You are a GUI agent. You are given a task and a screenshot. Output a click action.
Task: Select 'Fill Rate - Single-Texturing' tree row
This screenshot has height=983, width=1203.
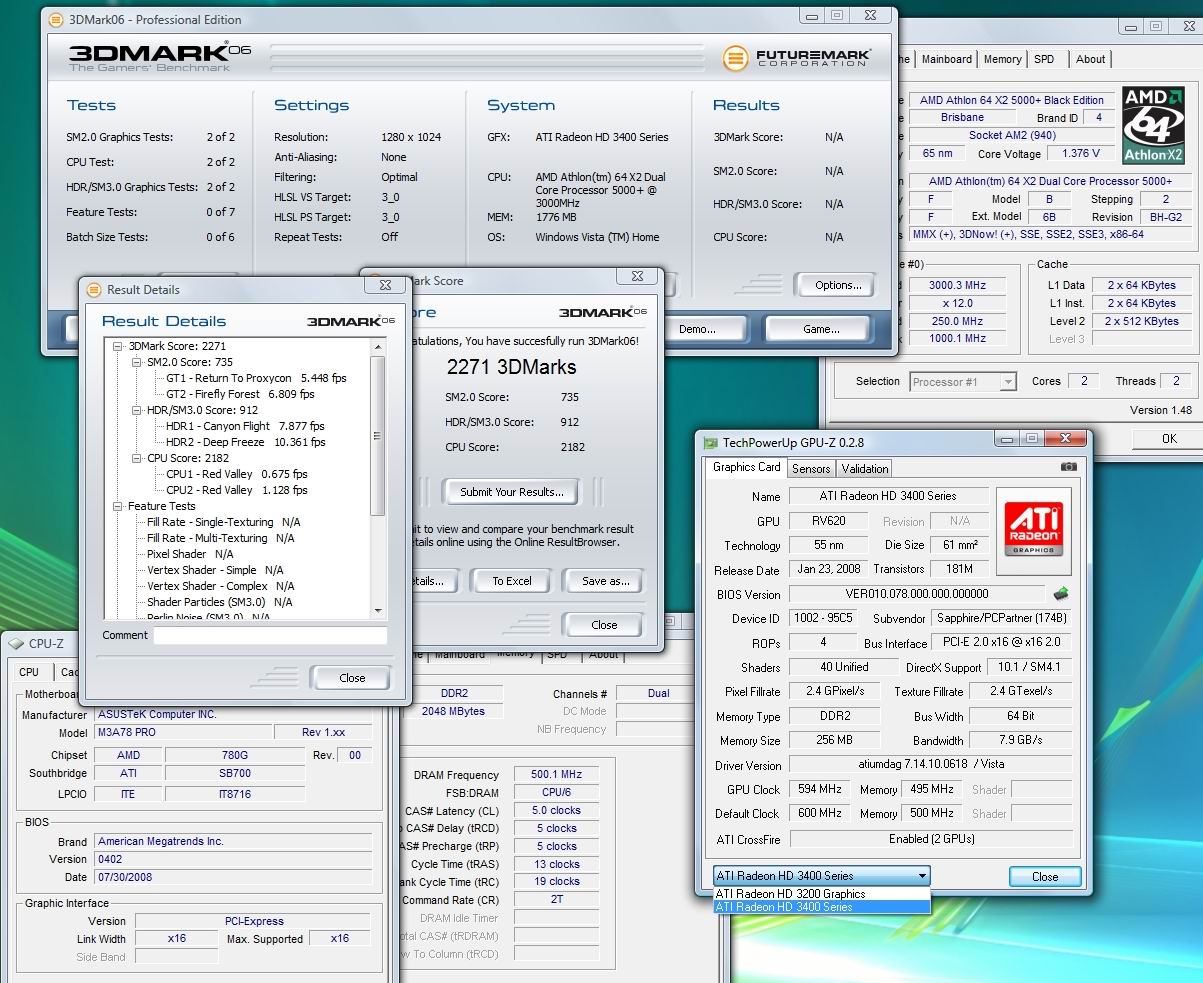coord(223,522)
